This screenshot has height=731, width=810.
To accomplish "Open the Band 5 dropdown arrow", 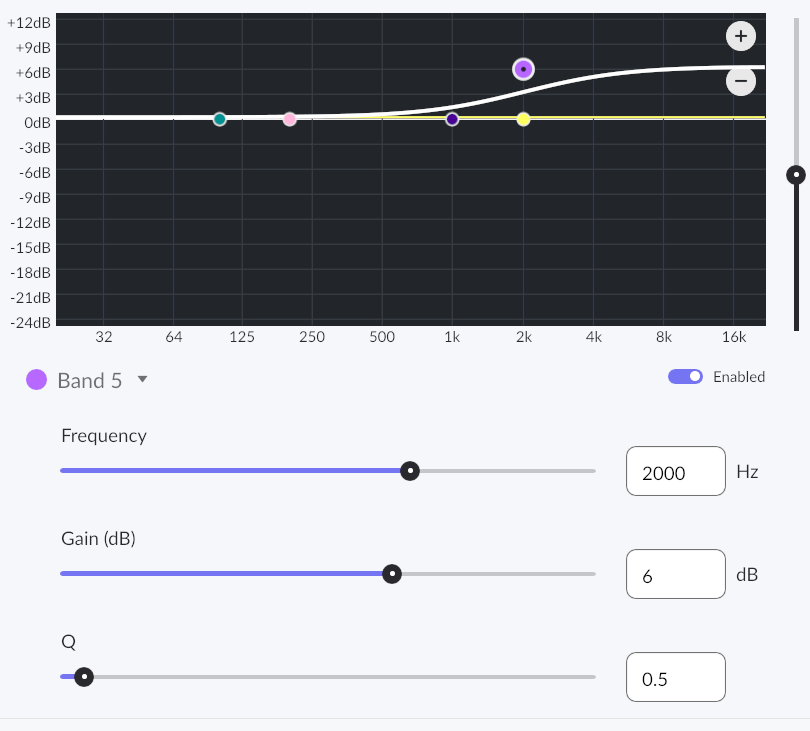I will click(x=142, y=379).
